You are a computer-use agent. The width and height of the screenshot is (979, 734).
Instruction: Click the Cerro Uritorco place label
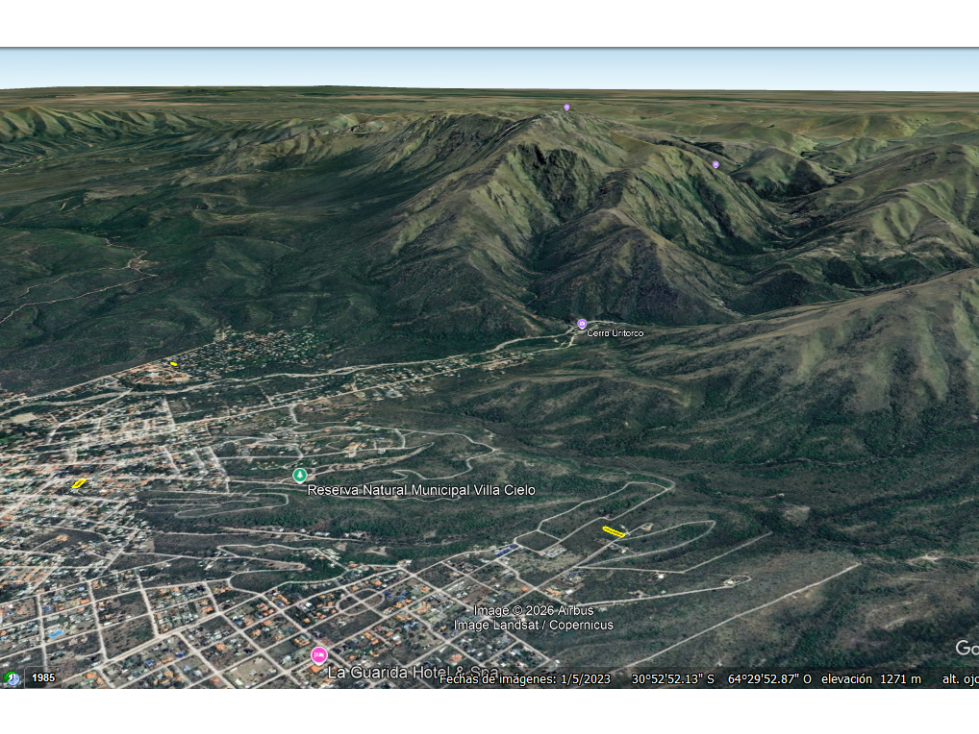pyautogui.click(x=615, y=333)
